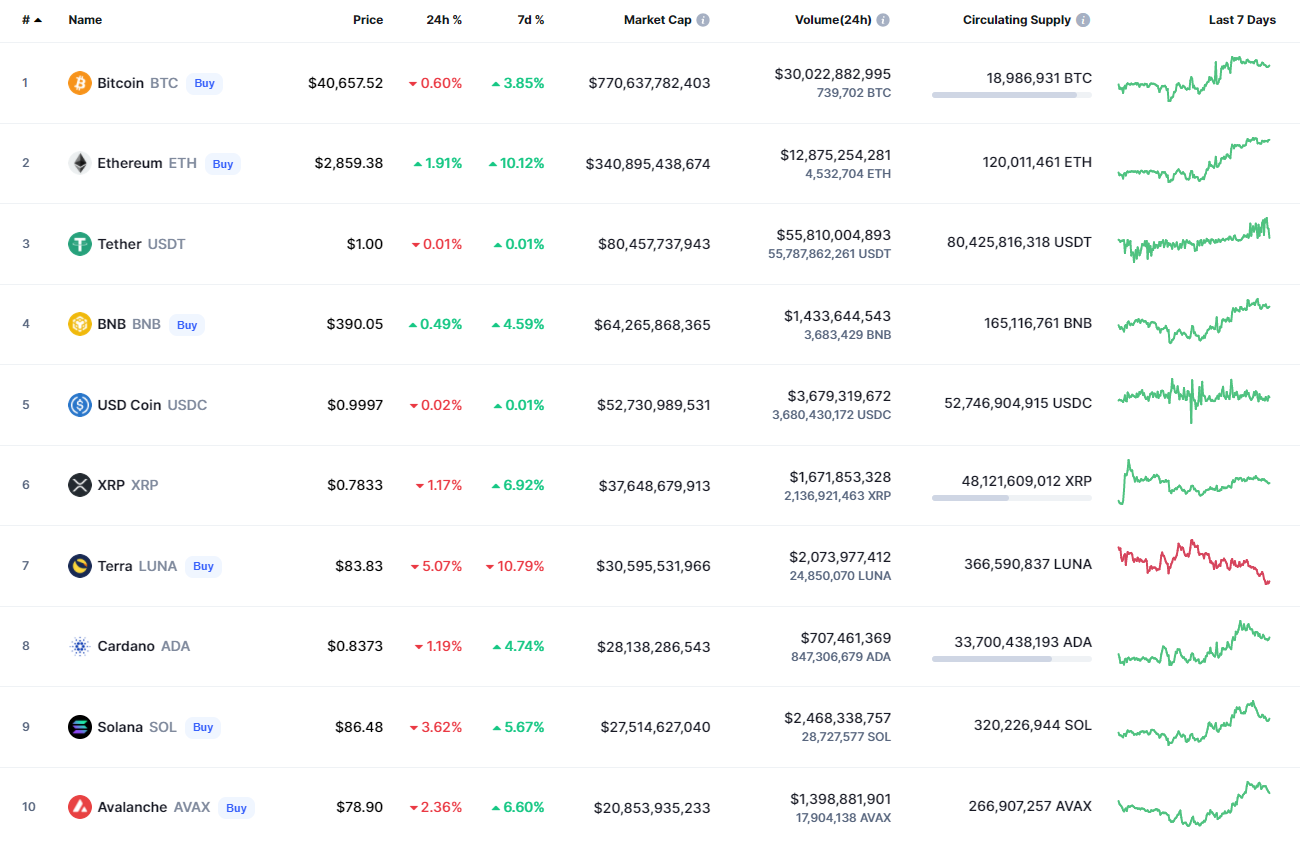Screen dimensions: 1300x844
Task: Show Volume(24h) info tooltip icon
Action: [x=883, y=20]
